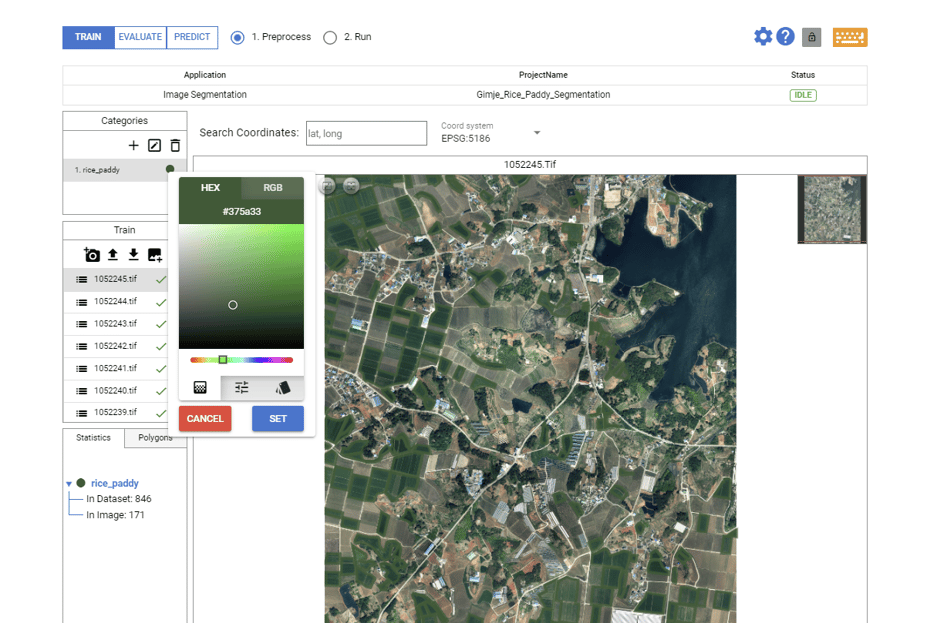This screenshot has height=623, width=927.
Task: Click the edit category pencil icon
Action: [154, 146]
